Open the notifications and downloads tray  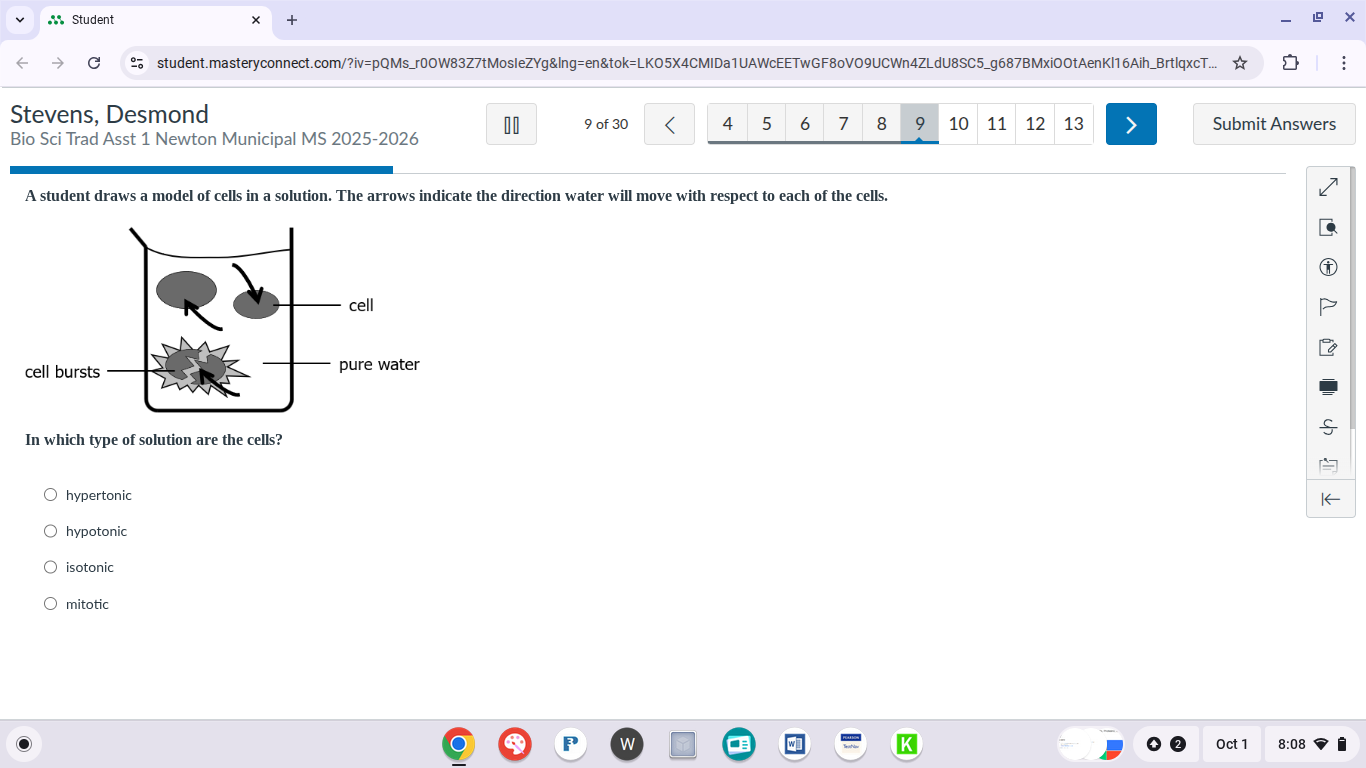(x=1165, y=744)
